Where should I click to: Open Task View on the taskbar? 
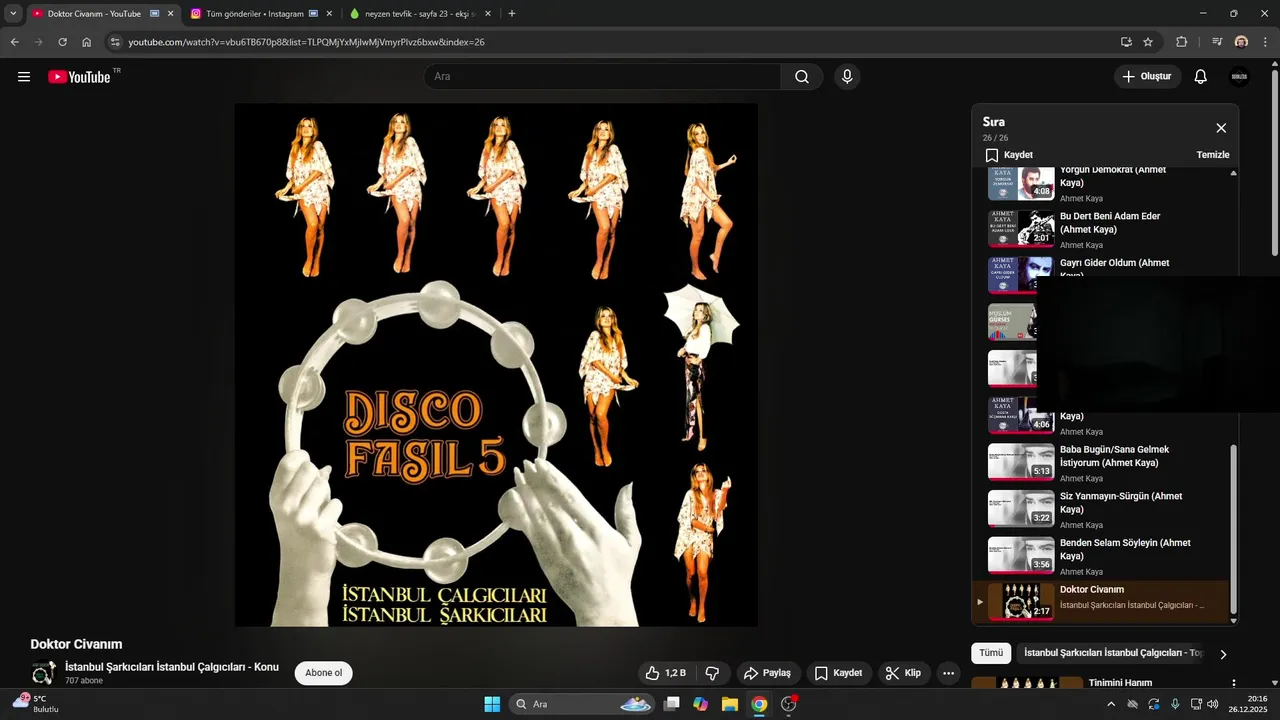click(x=672, y=704)
